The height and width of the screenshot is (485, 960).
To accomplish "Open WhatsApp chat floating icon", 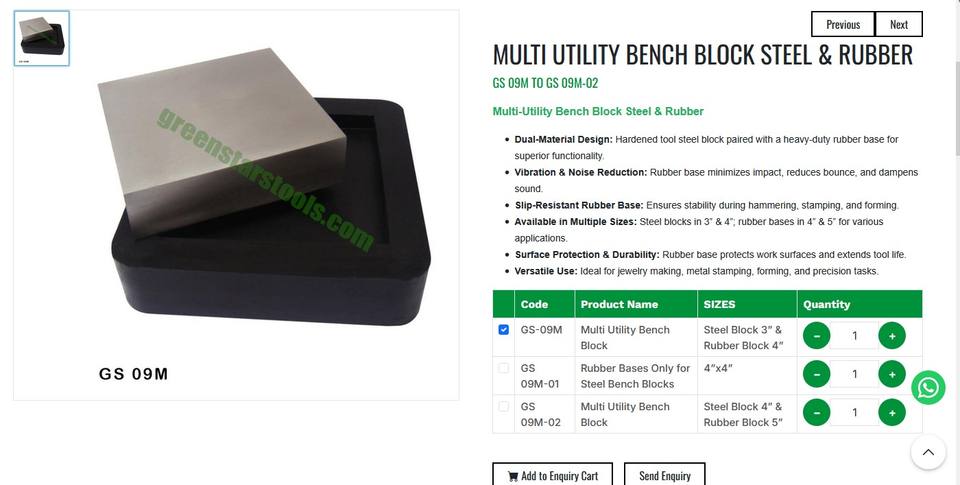I will [x=928, y=388].
